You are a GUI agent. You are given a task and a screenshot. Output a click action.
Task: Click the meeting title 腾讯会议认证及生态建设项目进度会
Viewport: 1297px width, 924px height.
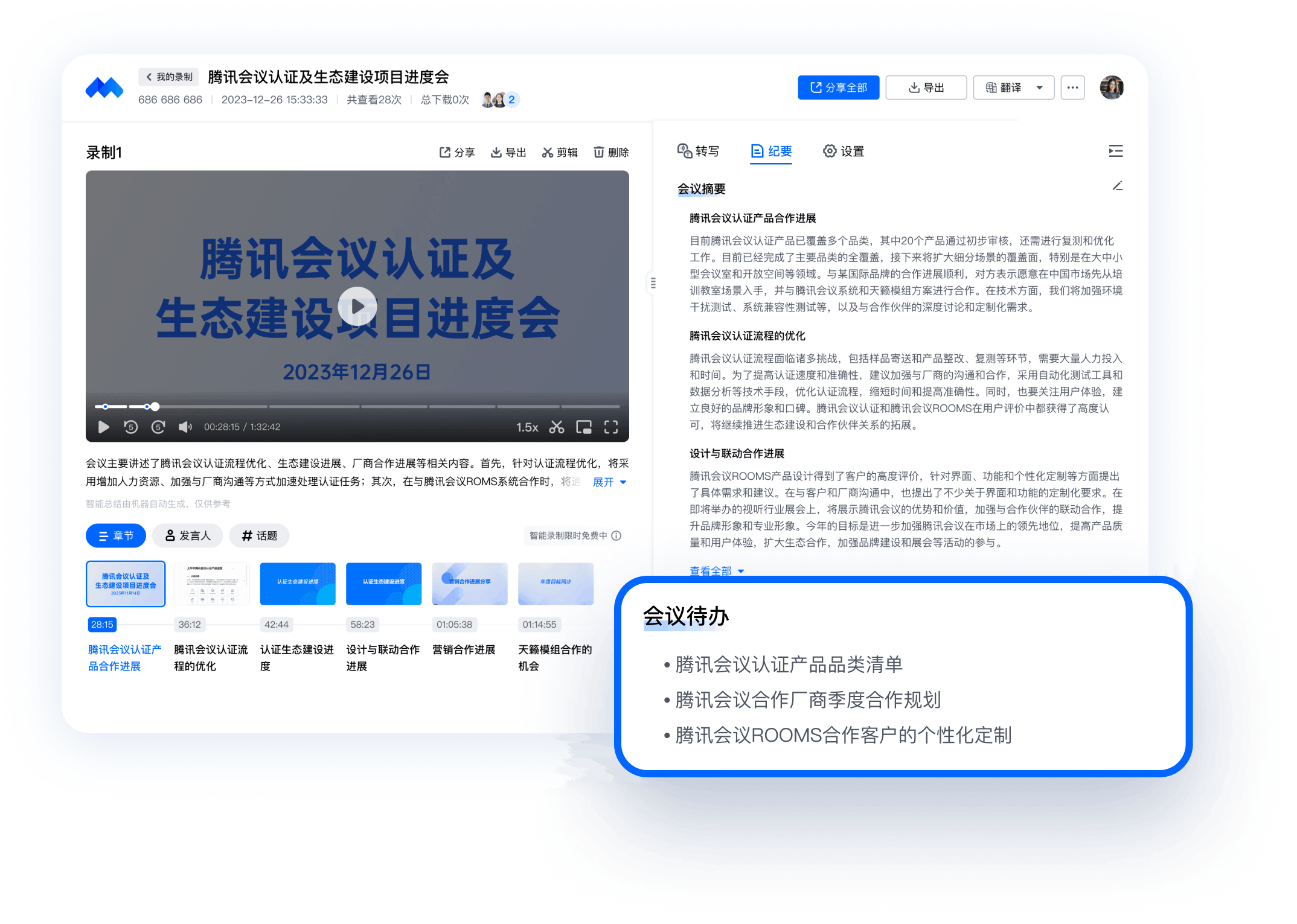328,77
